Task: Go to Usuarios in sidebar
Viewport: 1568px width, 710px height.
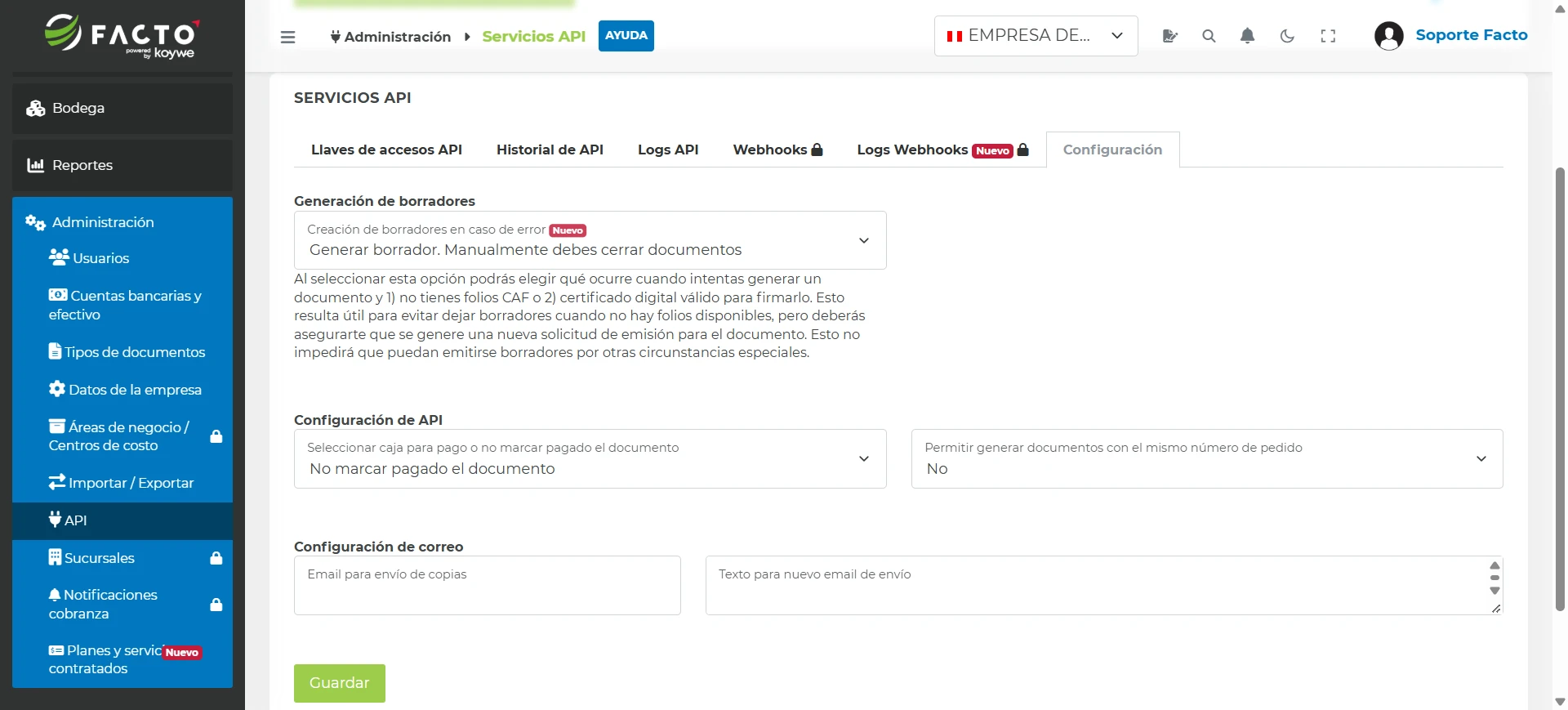Action: [x=122, y=258]
